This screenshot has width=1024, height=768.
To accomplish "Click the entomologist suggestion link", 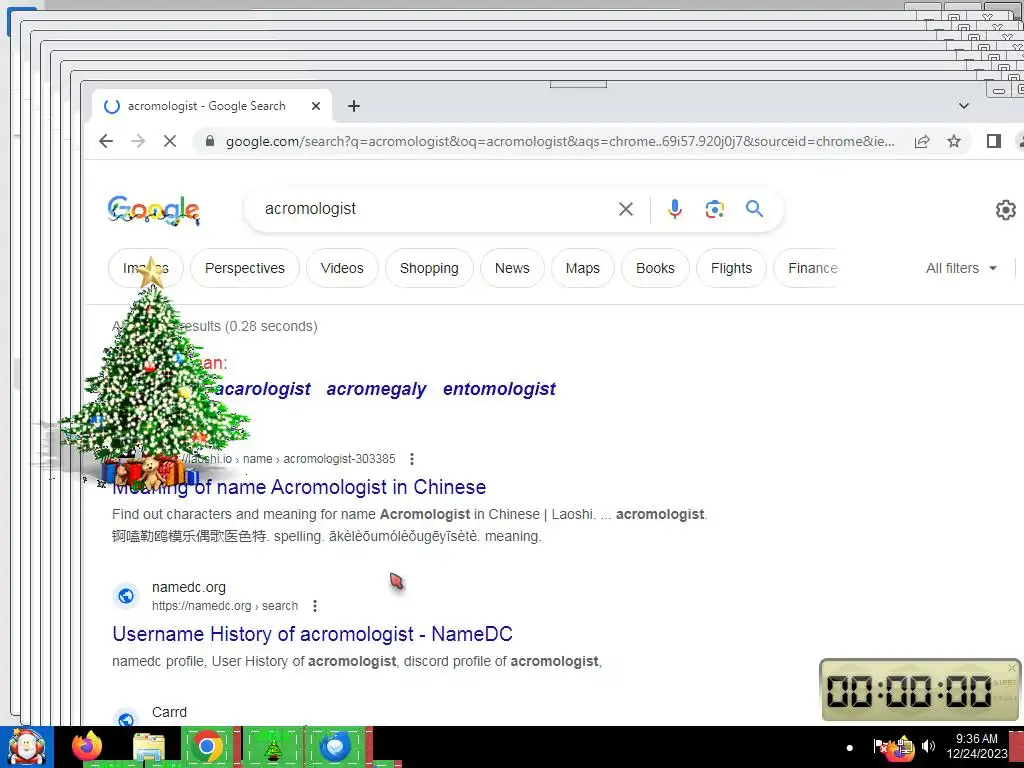I will click(x=499, y=389).
